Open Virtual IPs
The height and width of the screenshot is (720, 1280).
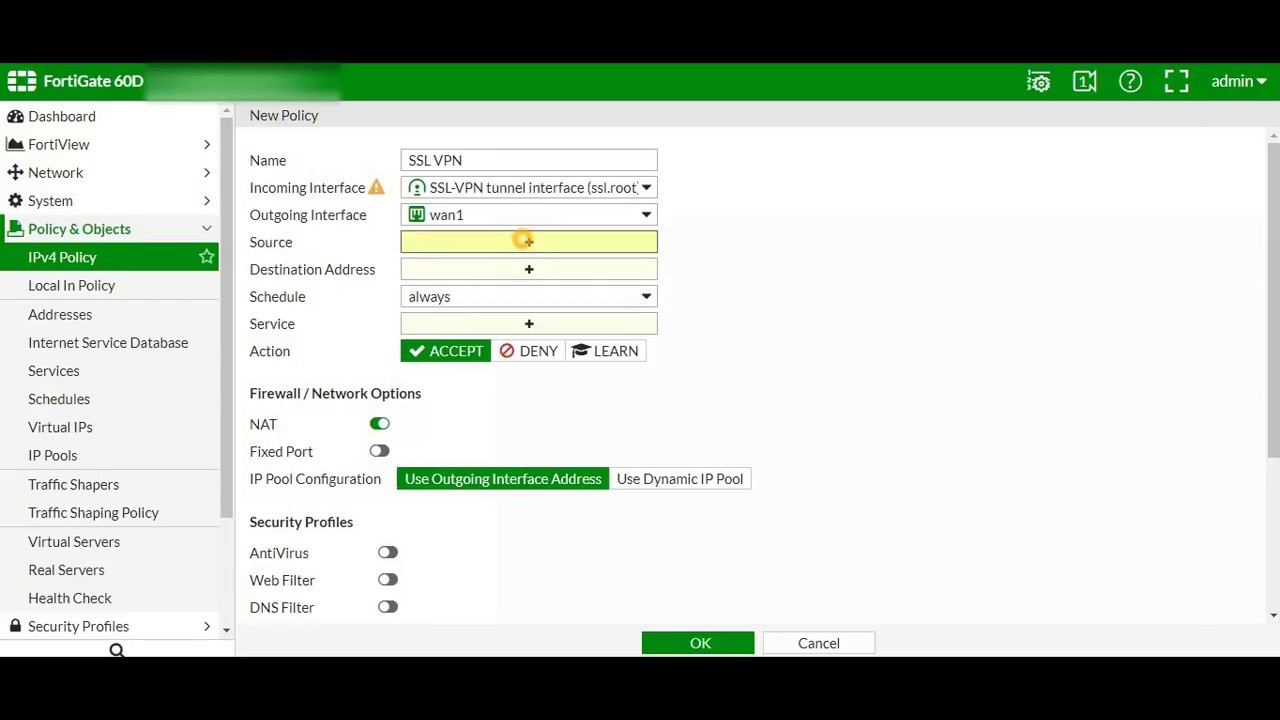(x=60, y=427)
